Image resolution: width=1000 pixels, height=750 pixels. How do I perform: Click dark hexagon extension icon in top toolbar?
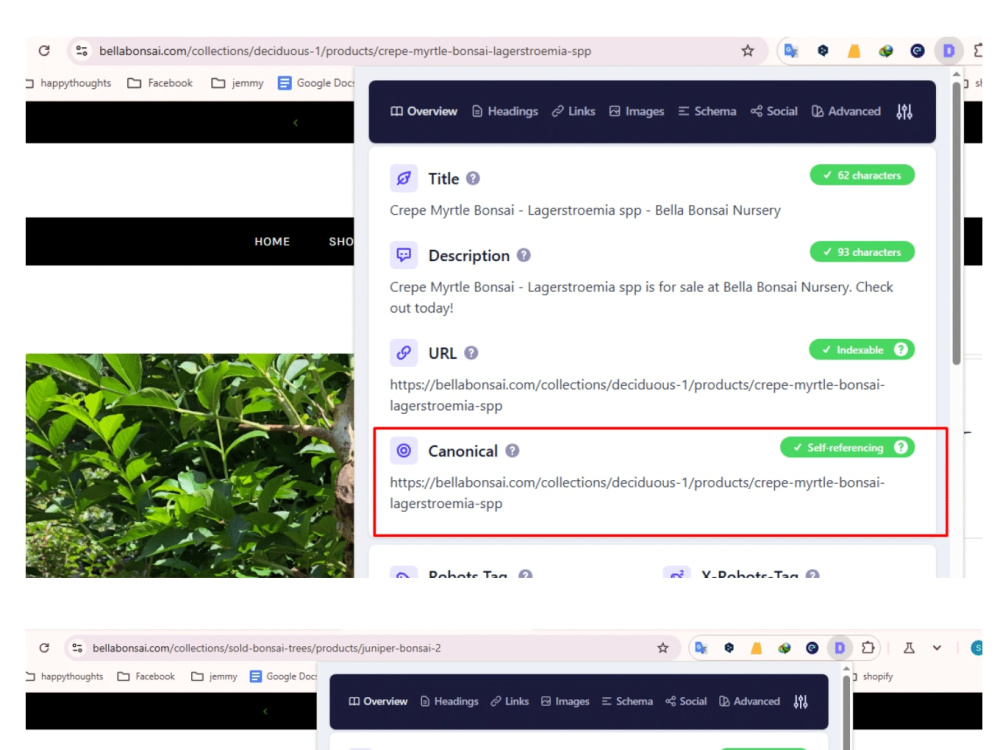[x=823, y=50]
